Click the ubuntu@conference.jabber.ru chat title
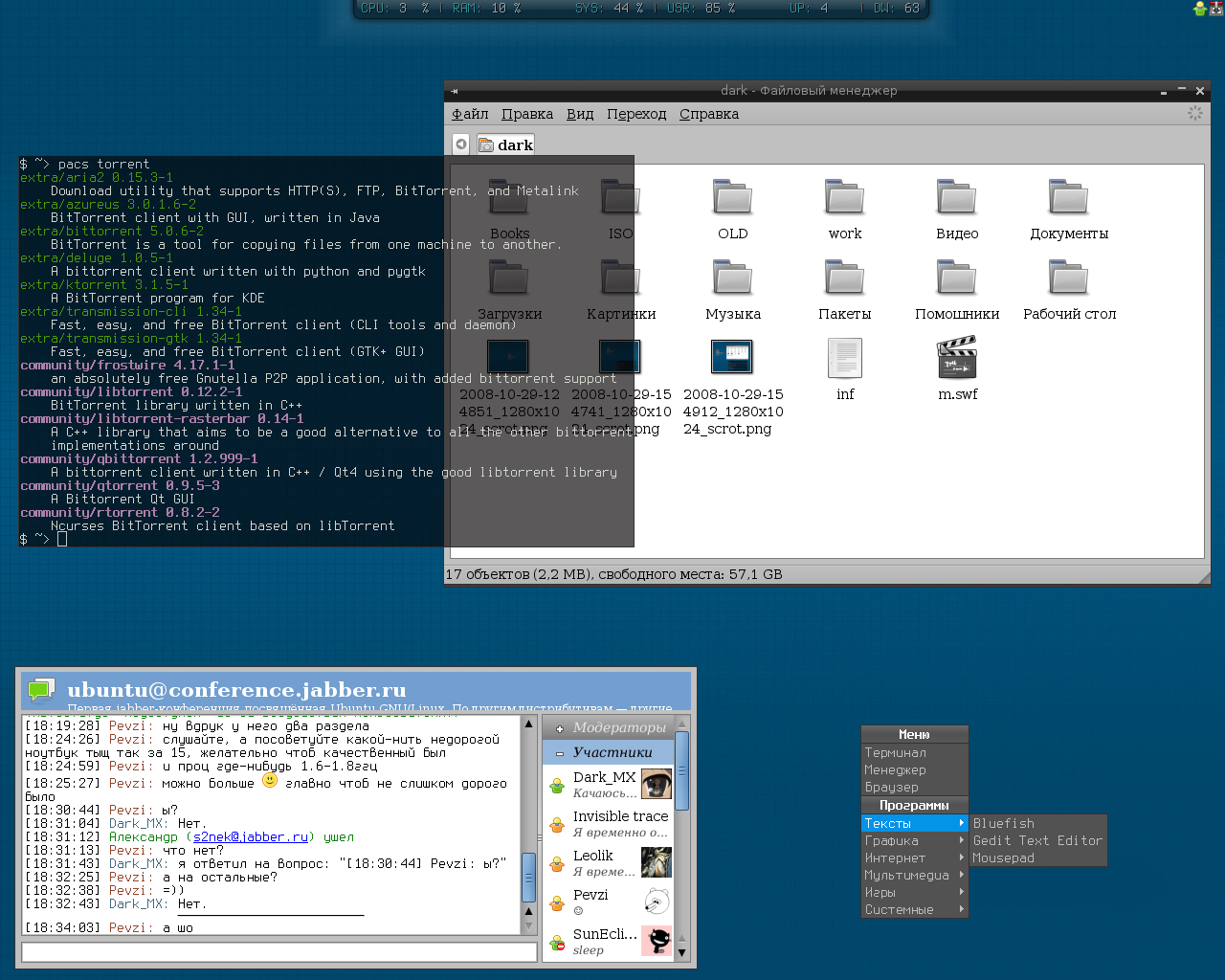 (236, 690)
